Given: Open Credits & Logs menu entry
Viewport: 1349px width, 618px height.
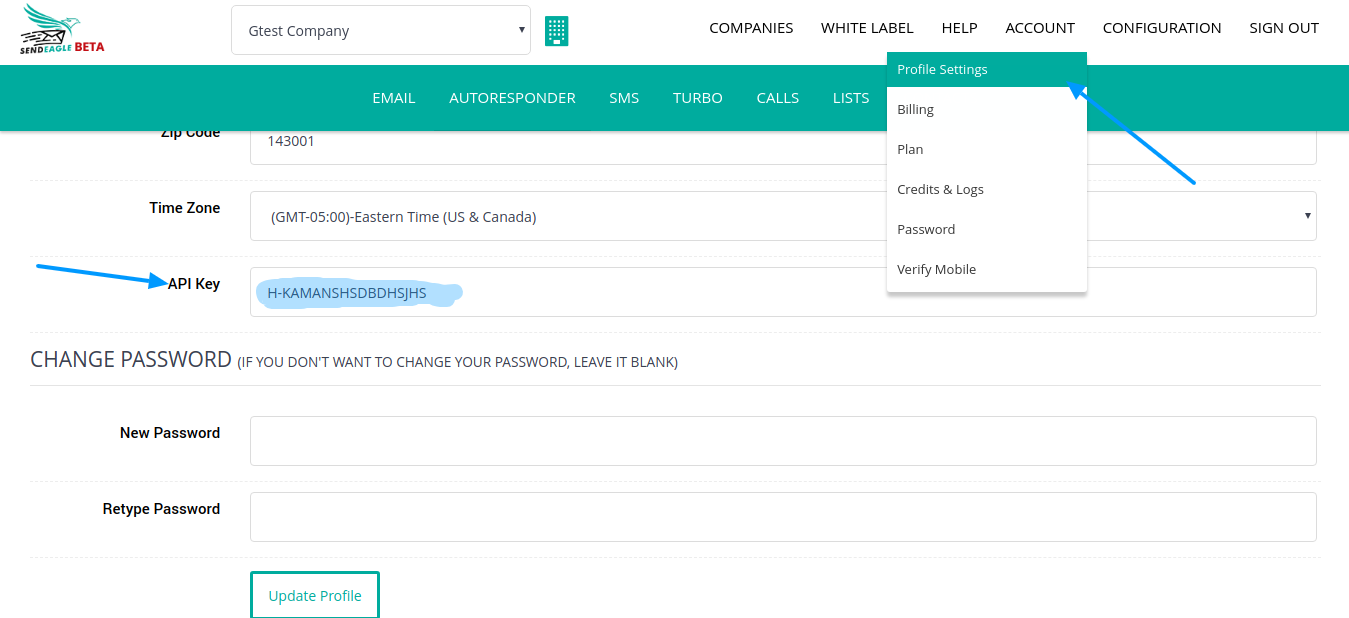Looking at the screenshot, I should coord(940,190).
